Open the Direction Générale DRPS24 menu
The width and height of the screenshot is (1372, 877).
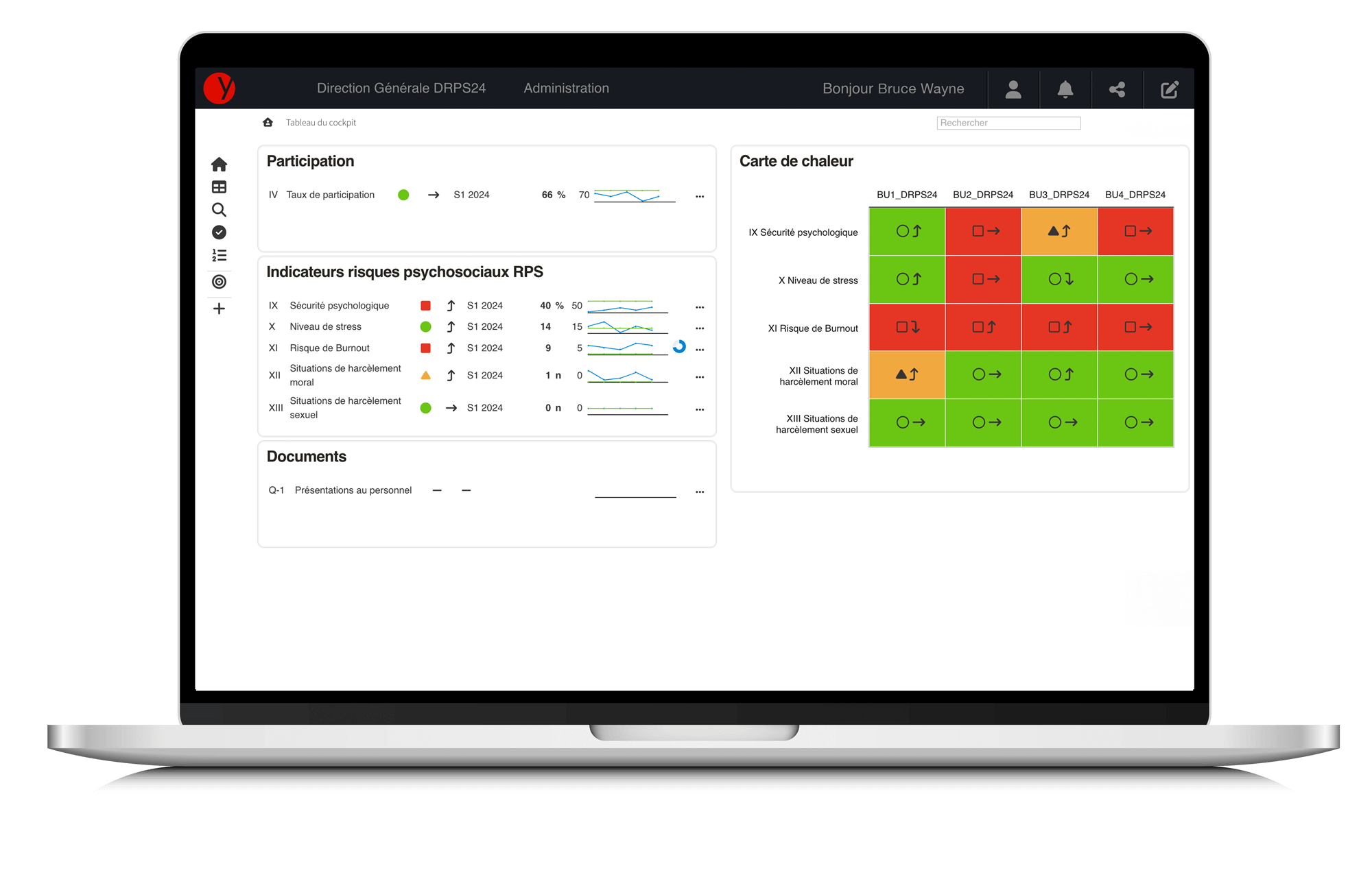tap(401, 88)
